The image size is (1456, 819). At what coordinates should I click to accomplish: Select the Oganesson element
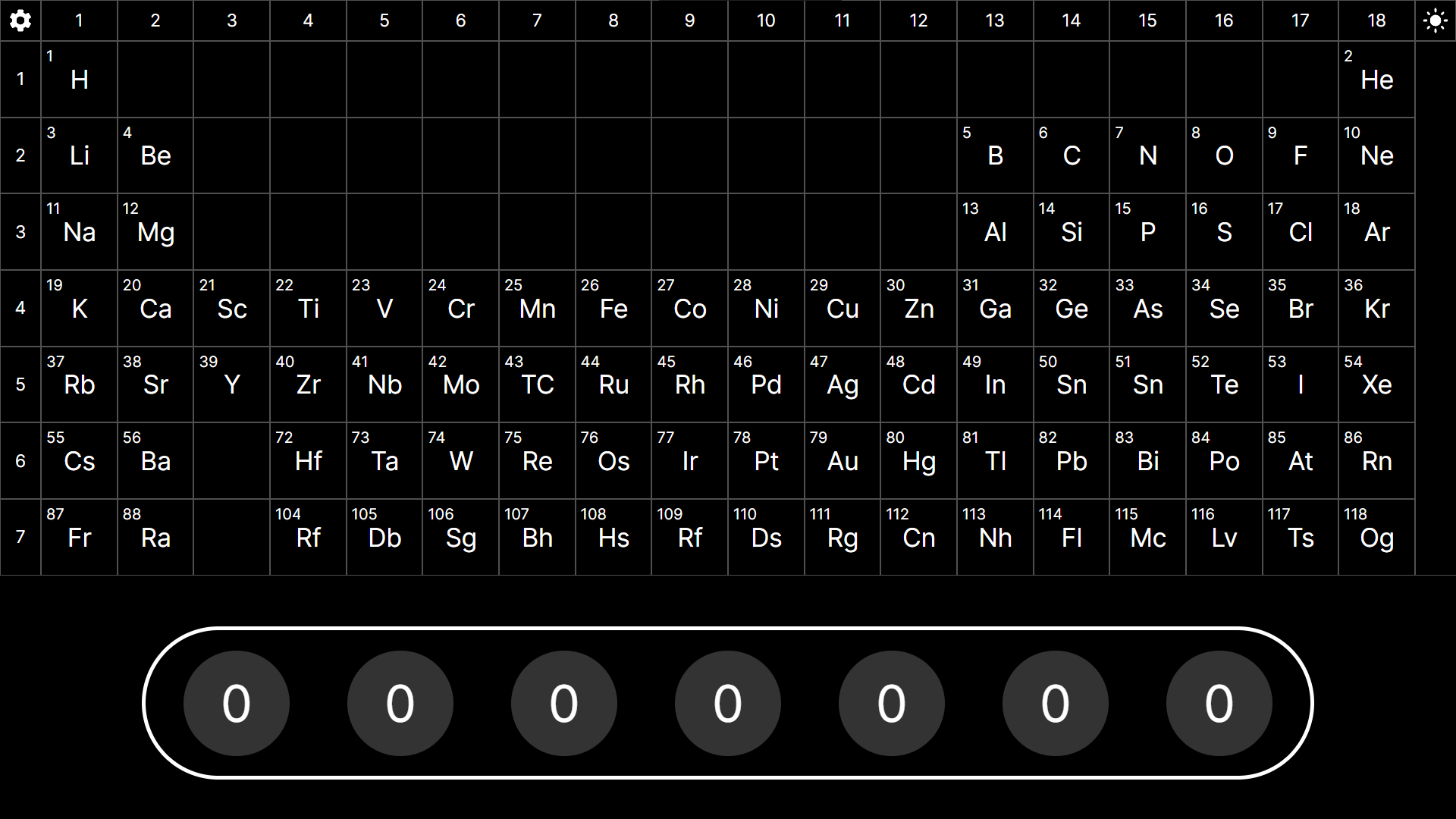click(x=1376, y=537)
